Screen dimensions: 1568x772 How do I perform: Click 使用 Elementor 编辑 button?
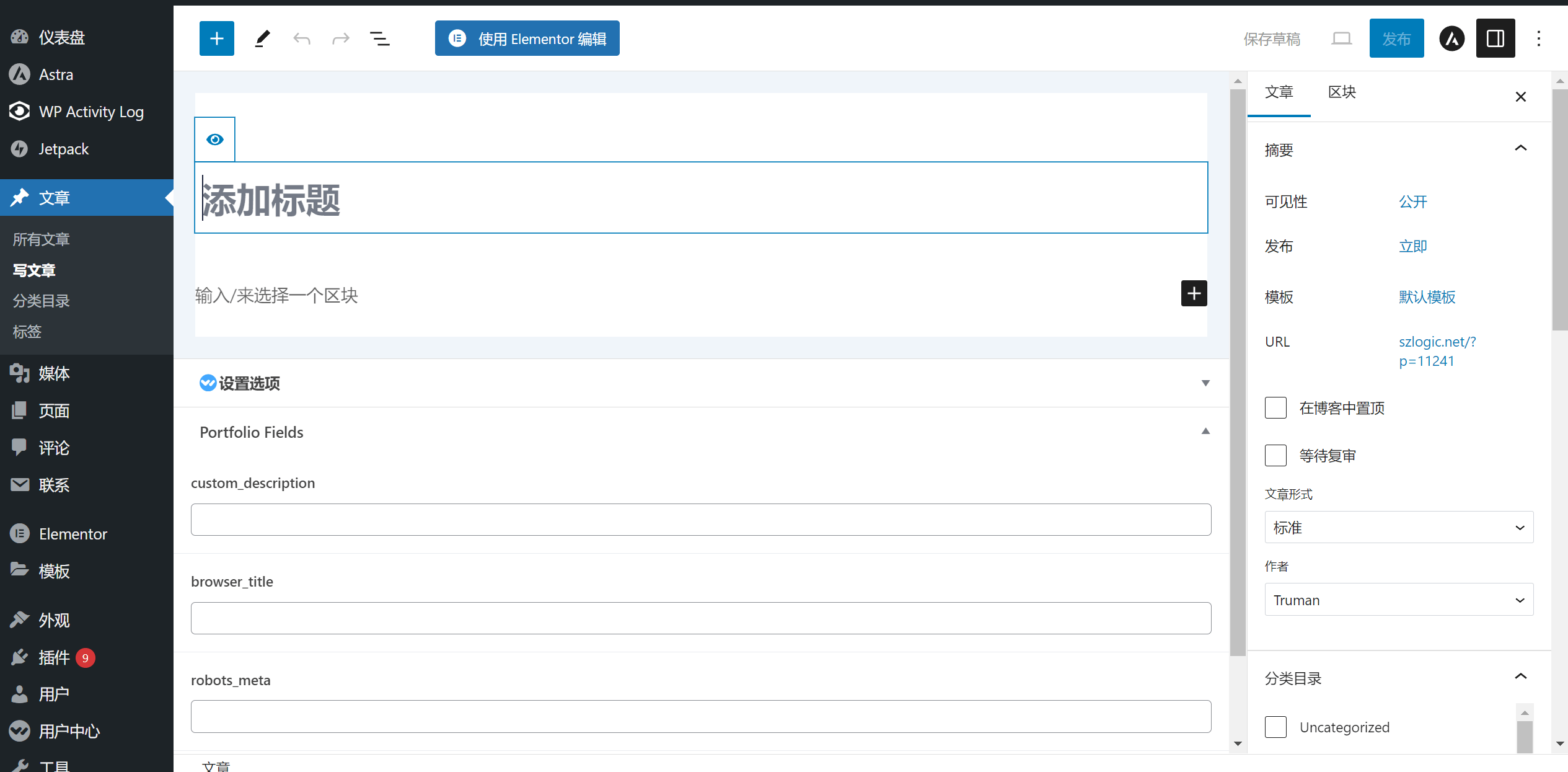527,38
